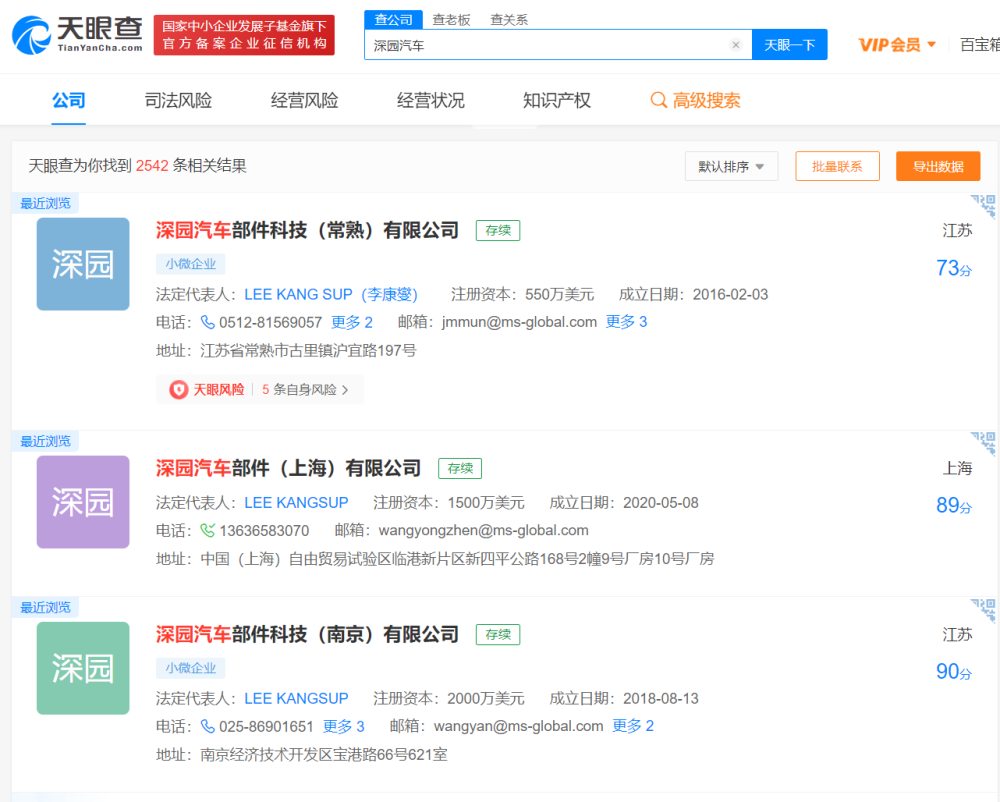Click the 存续 status badge of the 常熟 company
This screenshot has width=1000, height=802.
click(498, 230)
